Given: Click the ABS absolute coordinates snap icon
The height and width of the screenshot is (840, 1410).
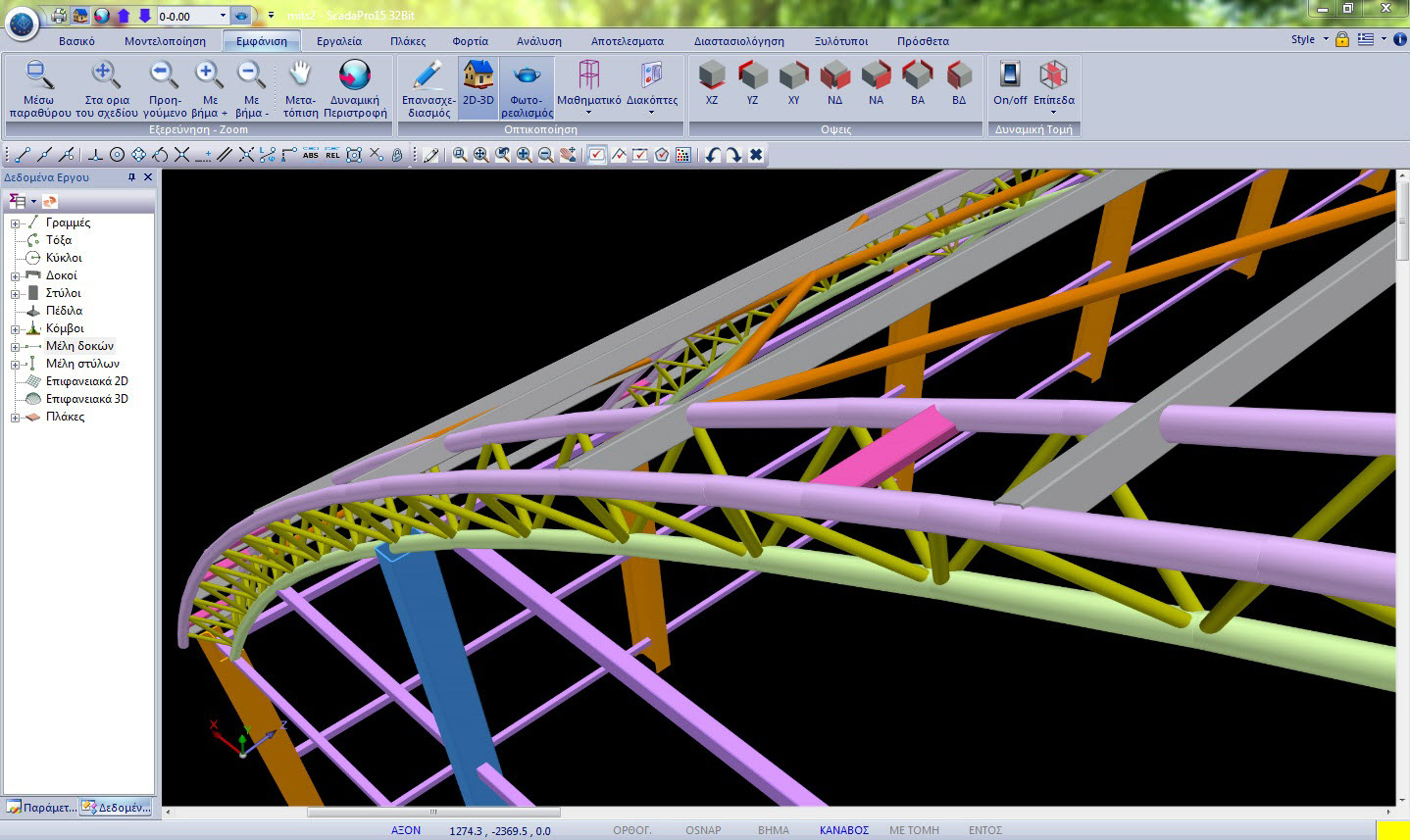Looking at the screenshot, I should pos(311,154).
